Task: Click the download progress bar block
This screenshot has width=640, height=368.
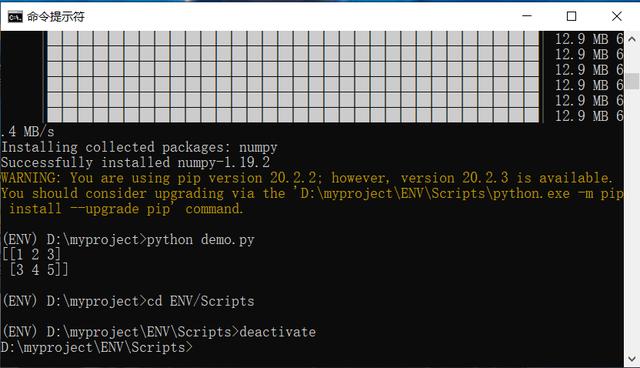Action: pos(293,76)
